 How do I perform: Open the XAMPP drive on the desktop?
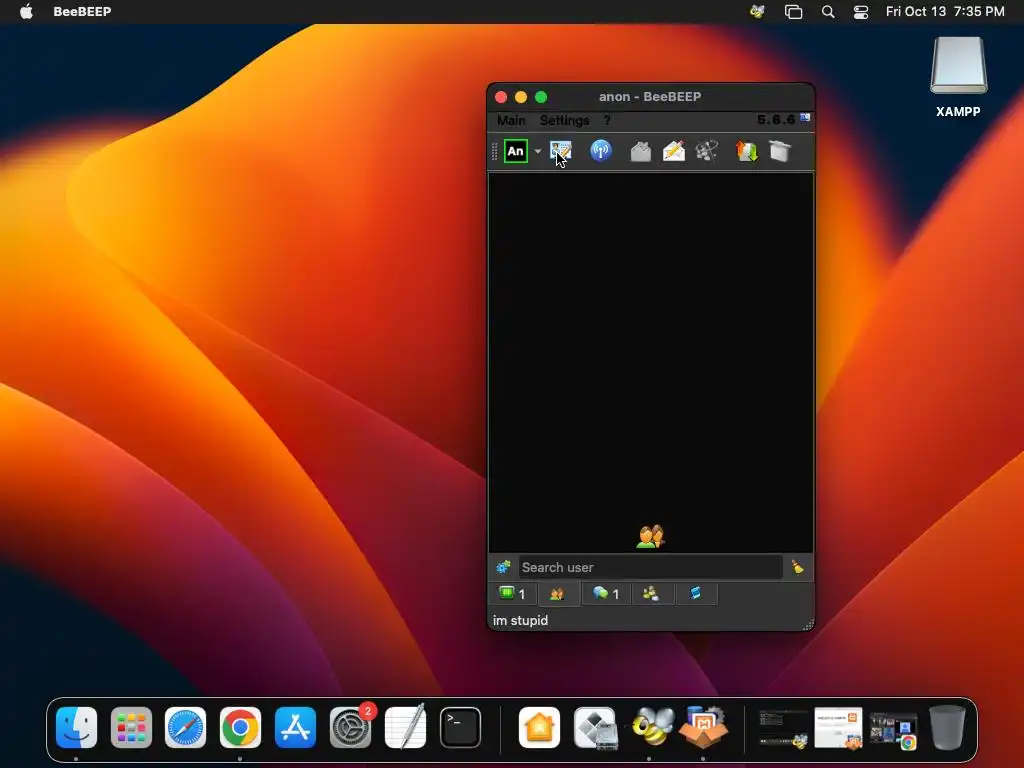[958, 77]
